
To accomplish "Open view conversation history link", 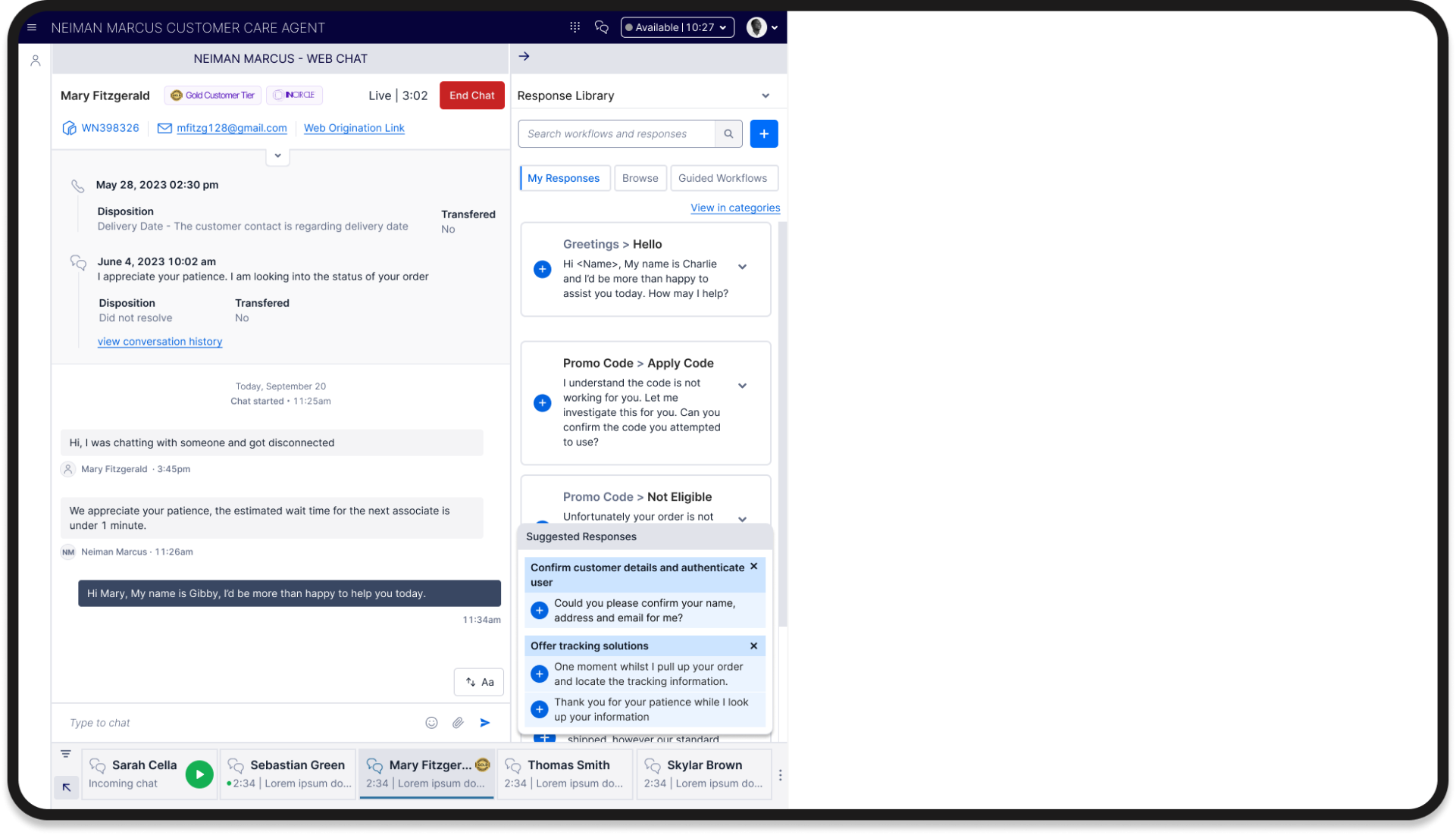I will coord(160,342).
